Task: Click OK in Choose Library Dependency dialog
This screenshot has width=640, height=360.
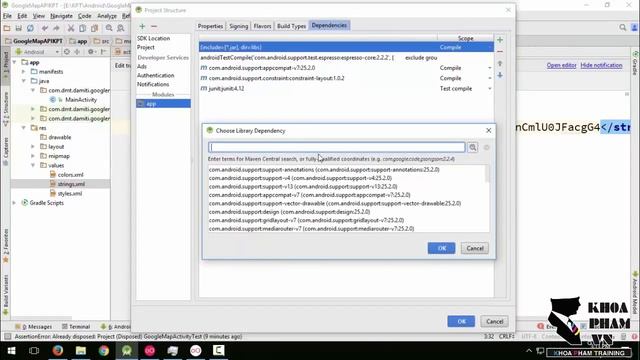Action: pyautogui.click(x=441, y=248)
